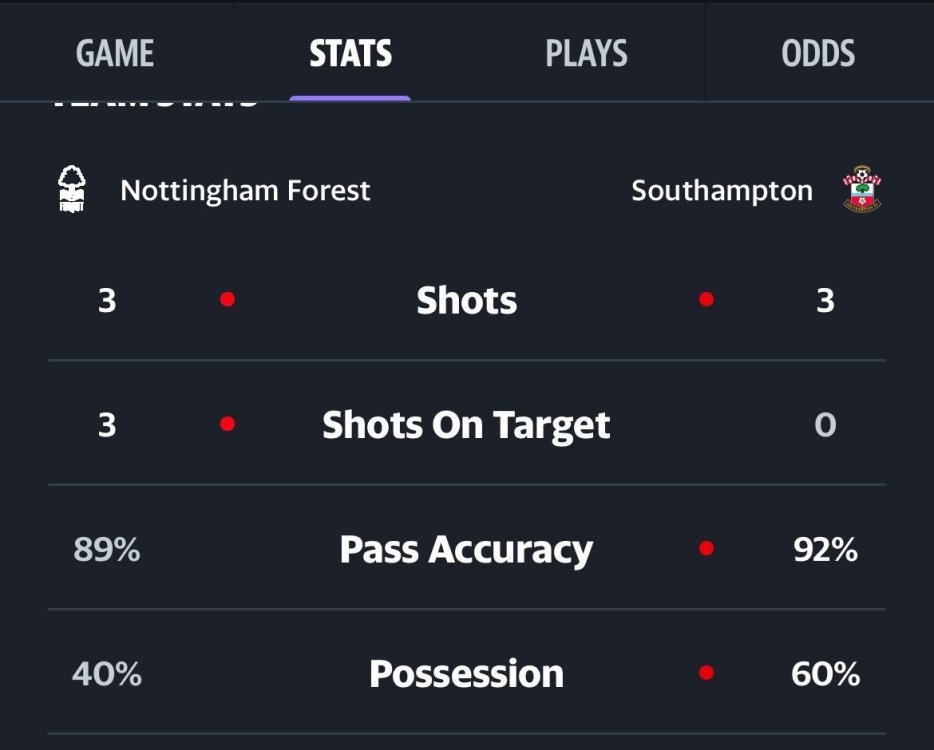This screenshot has width=934, height=750.
Task: Click the Pass Accuracy label
Action: [x=466, y=549]
